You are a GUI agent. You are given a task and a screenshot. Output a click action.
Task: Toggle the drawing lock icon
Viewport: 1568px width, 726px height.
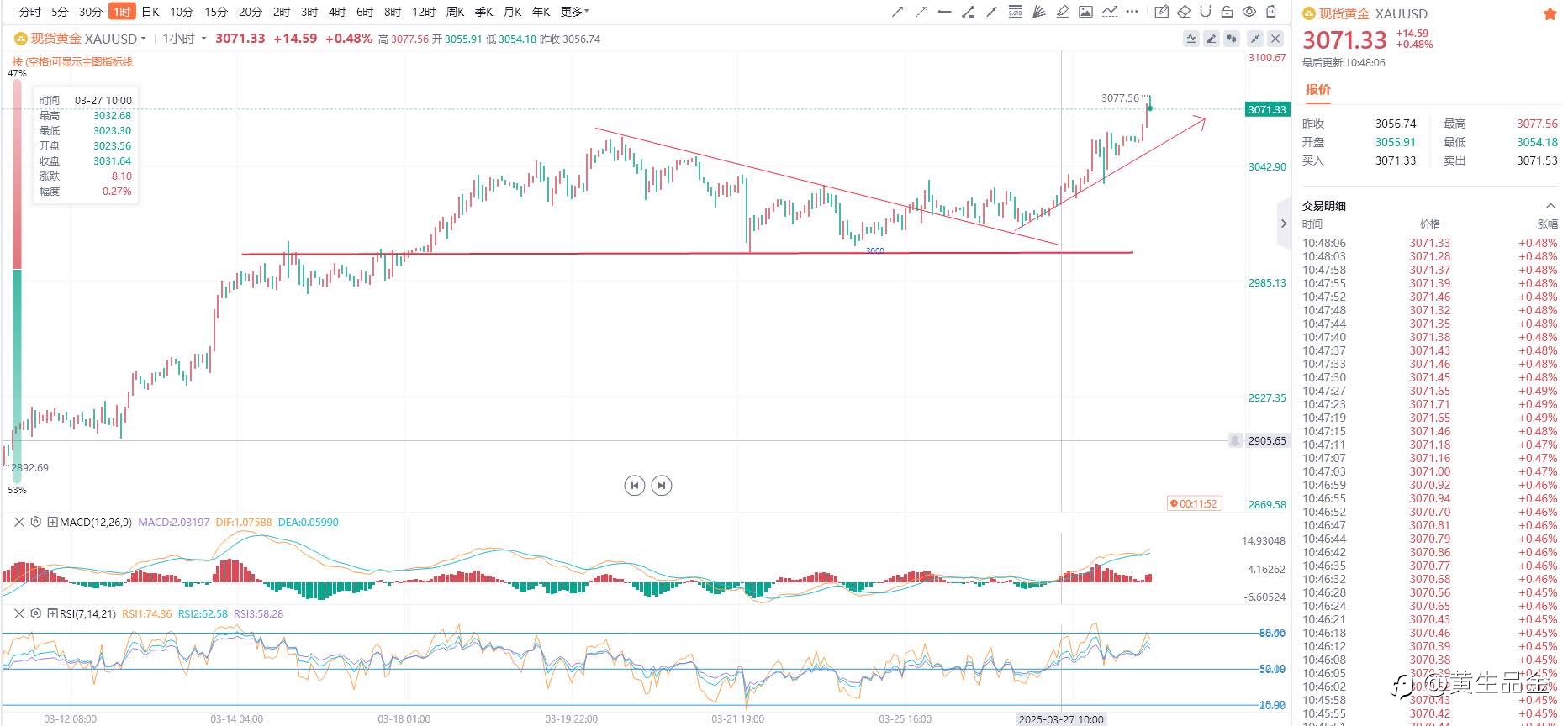(1227, 12)
